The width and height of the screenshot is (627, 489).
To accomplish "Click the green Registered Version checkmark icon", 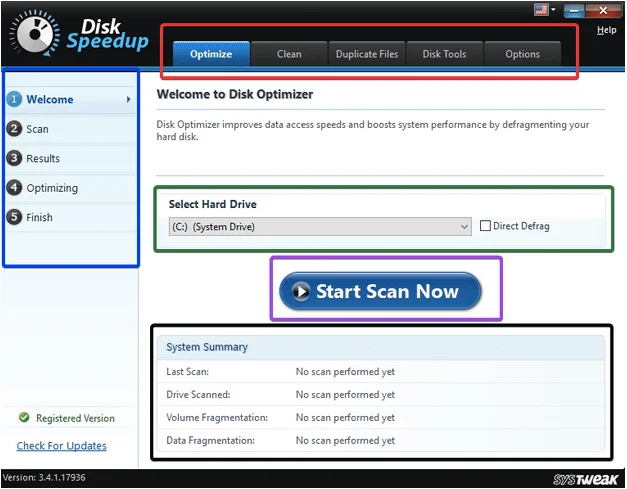I will click(x=24, y=417).
